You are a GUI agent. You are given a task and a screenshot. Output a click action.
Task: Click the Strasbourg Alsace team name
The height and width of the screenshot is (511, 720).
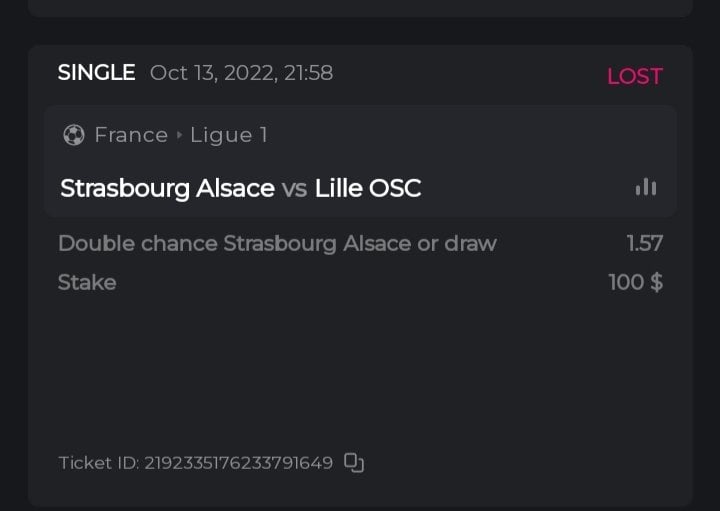click(167, 188)
